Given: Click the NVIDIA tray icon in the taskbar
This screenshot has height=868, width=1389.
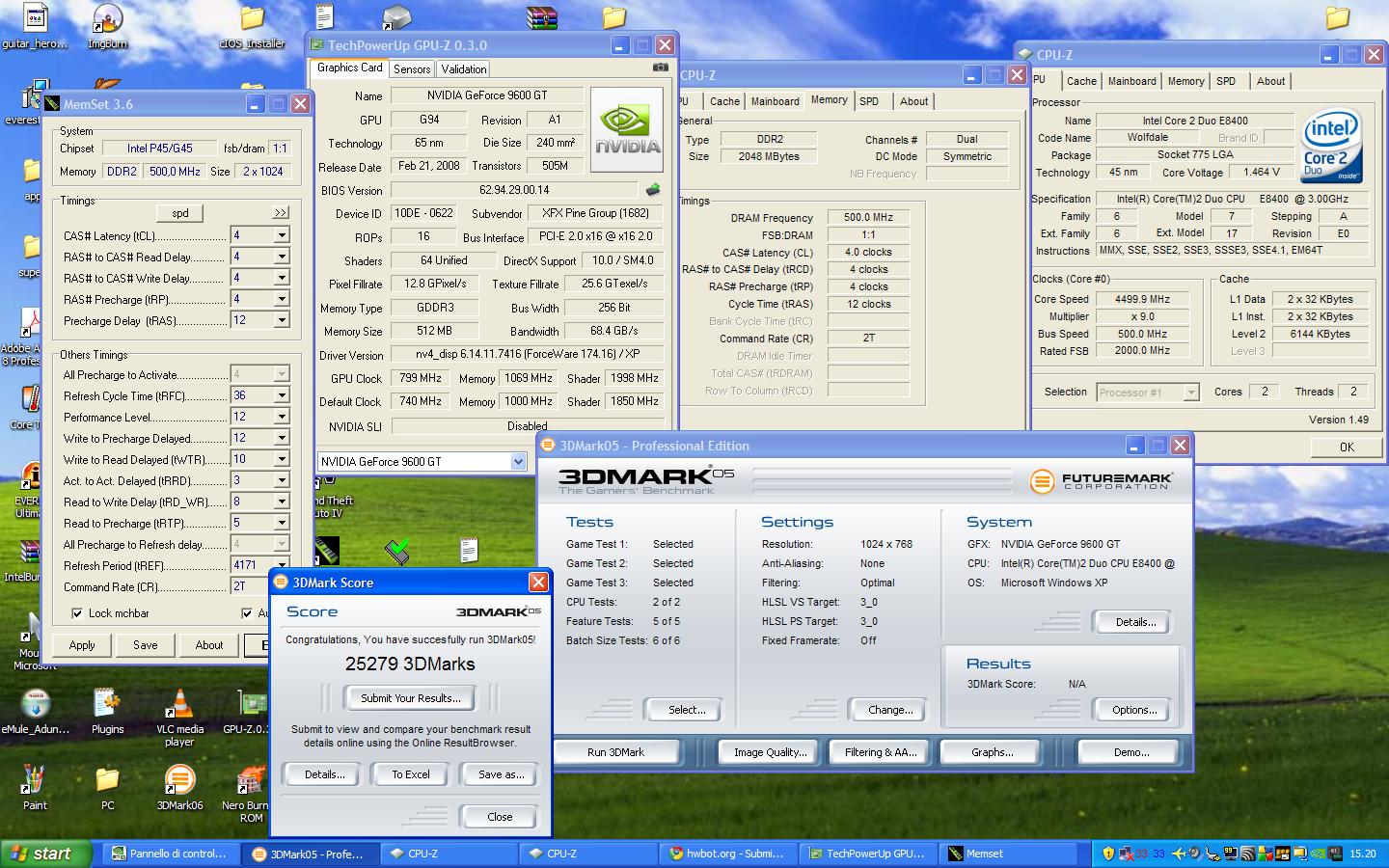Looking at the screenshot, I should pos(1318,854).
